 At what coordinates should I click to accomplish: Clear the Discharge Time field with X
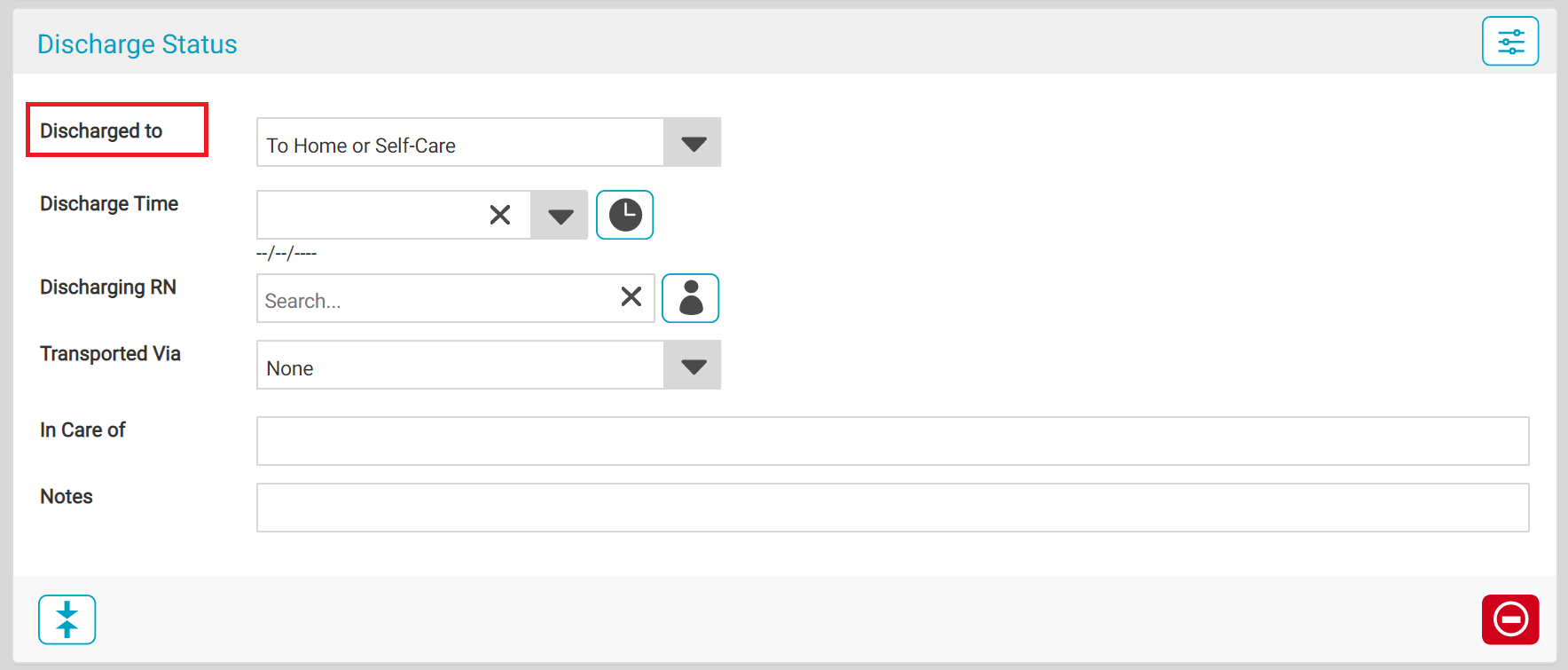click(500, 215)
